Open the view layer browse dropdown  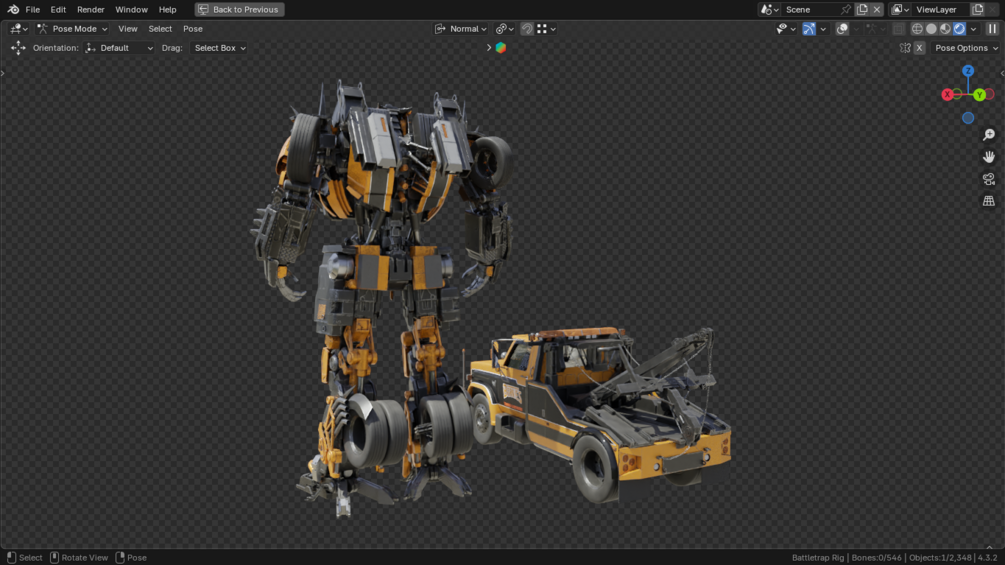pos(901,10)
